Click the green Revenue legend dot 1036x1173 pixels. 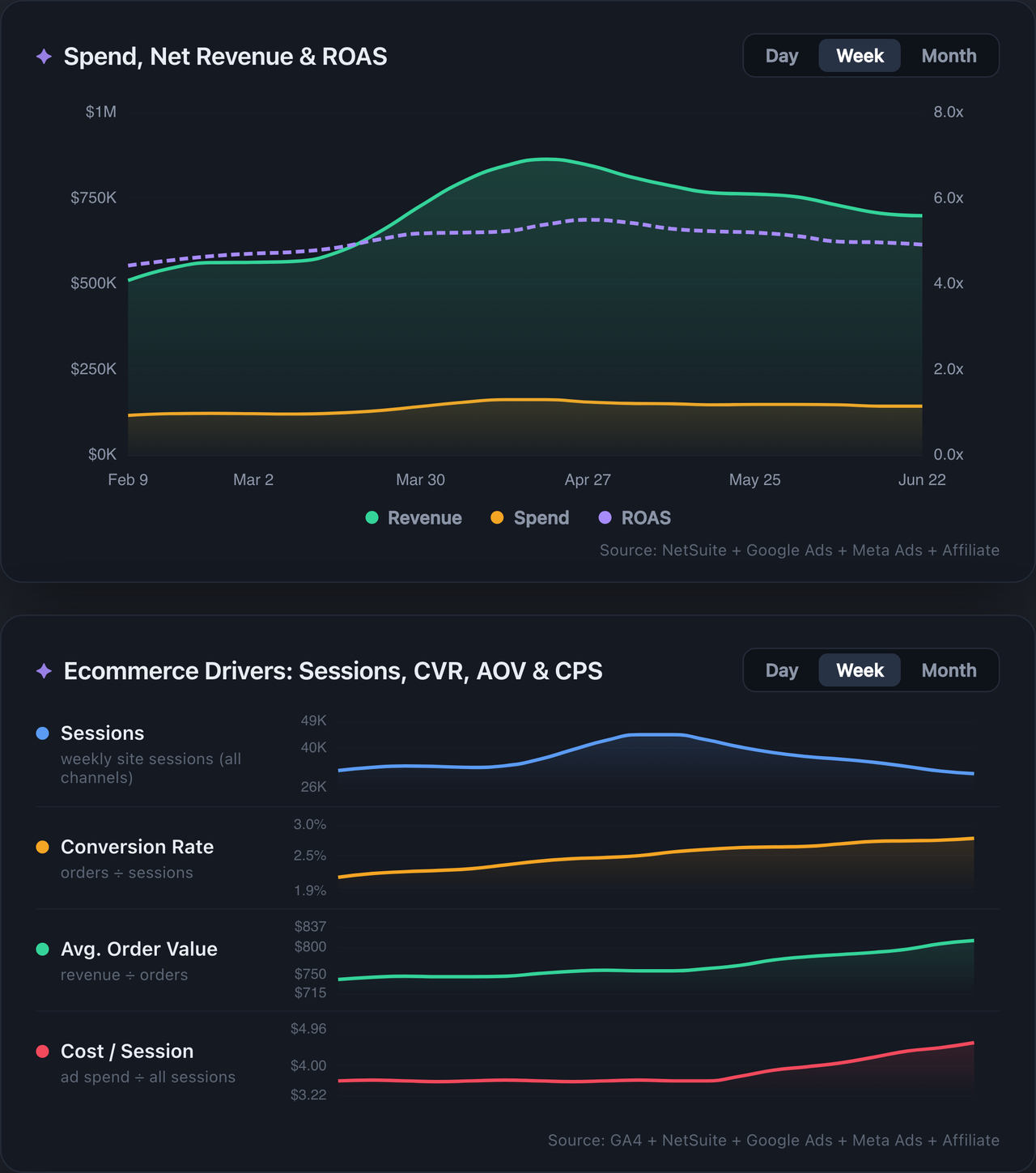click(x=372, y=518)
